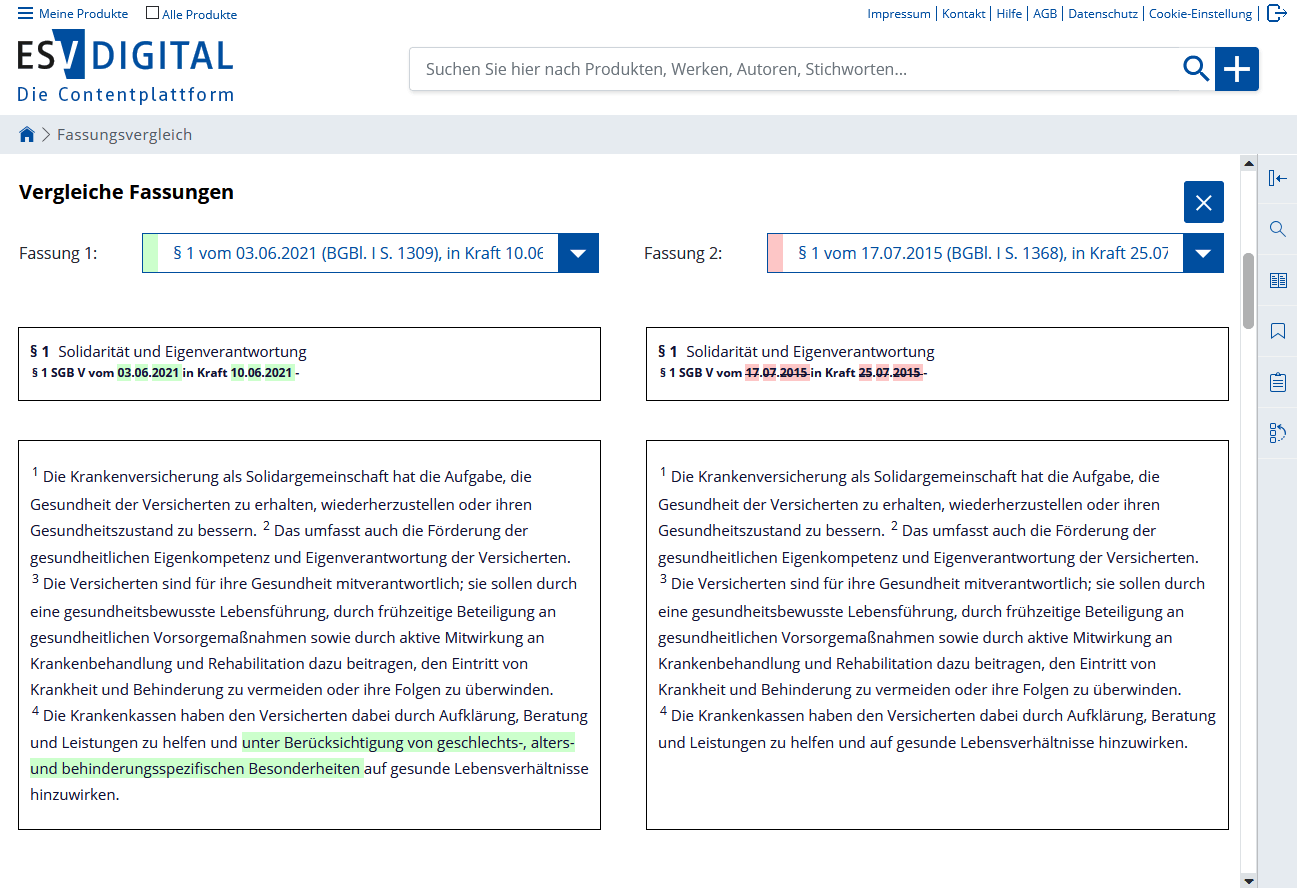Click the Fassung 1 dropdown arrow button

(x=578, y=253)
